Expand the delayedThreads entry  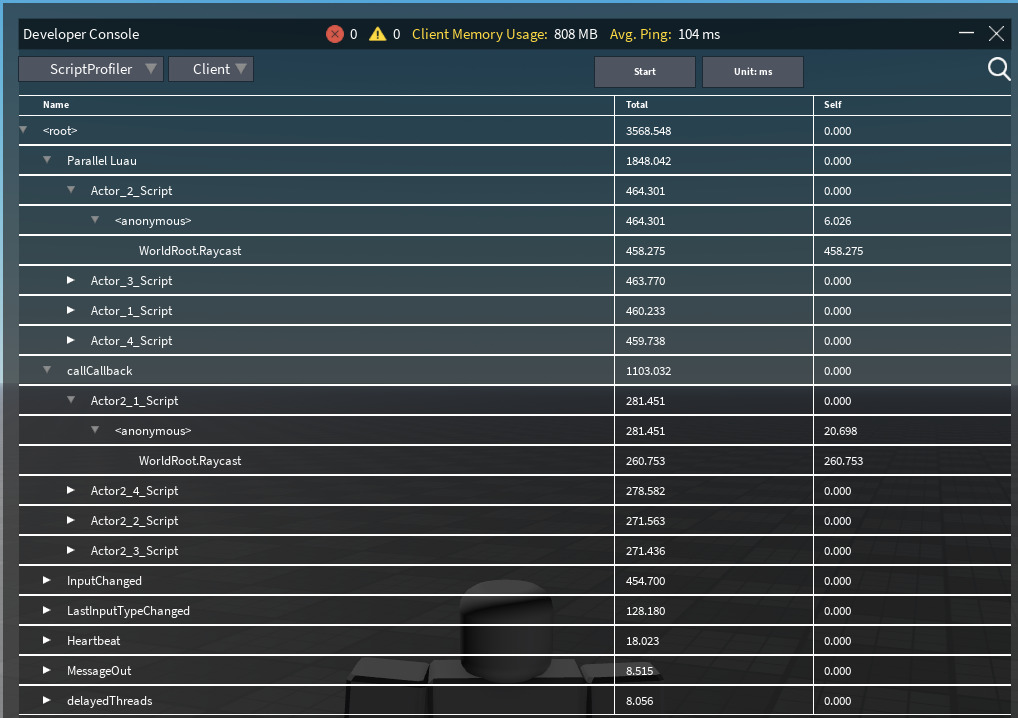(46, 700)
